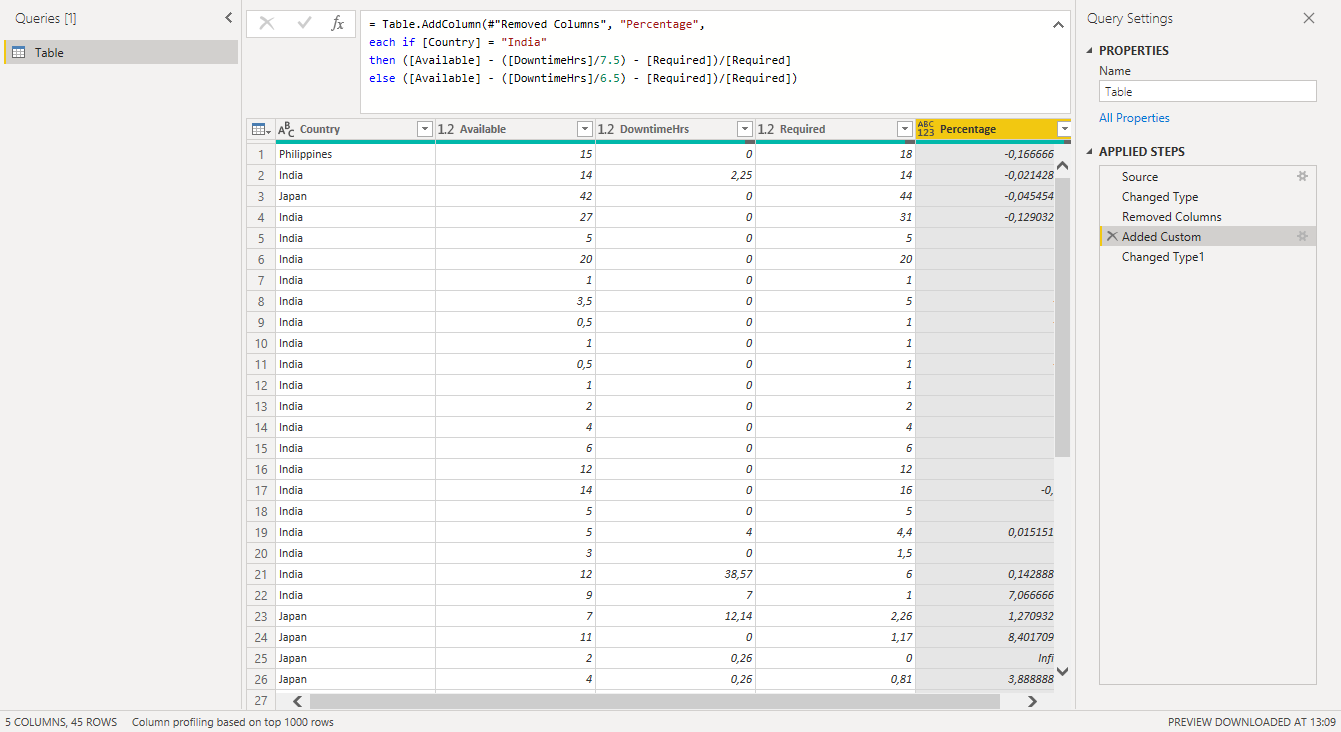Click the vertical scrollbar thumb of the data grid
The width and height of the screenshot is (1341, 732).
click(x=1062, y=318)
